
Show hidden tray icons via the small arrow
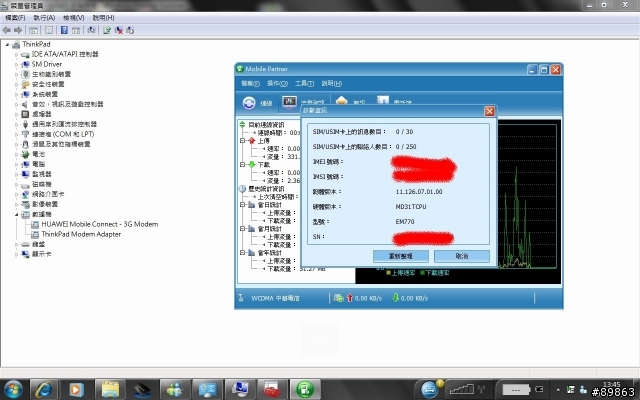point(558,389)
